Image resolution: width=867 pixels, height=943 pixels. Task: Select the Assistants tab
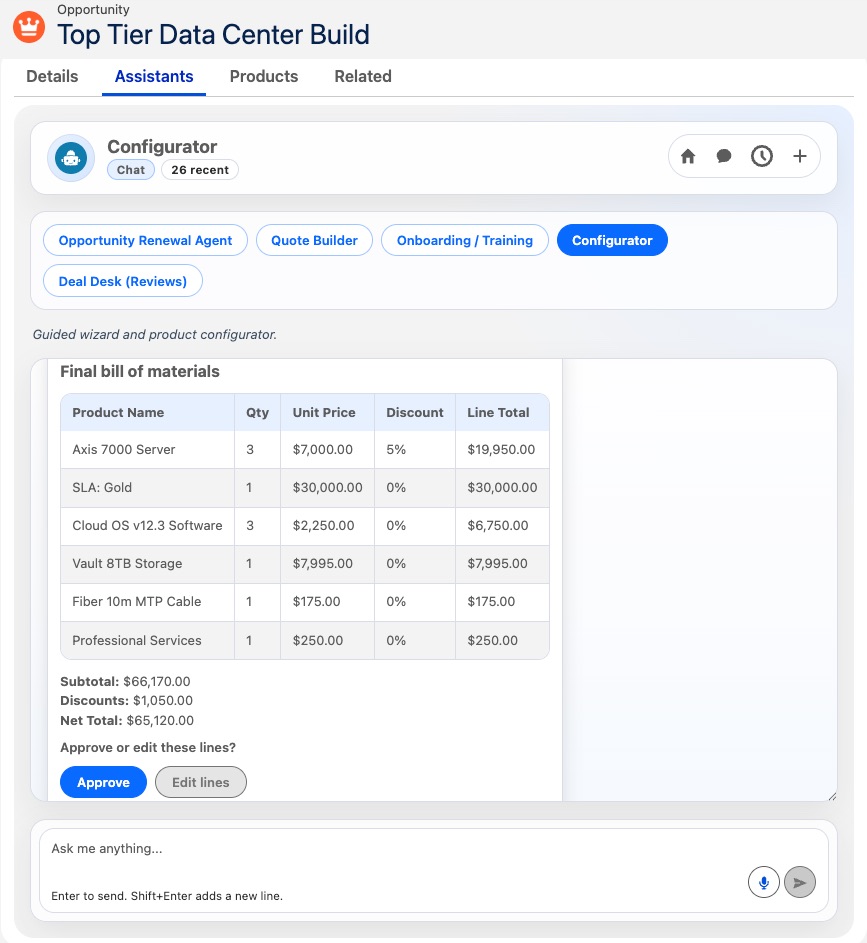tap(154, 76)
